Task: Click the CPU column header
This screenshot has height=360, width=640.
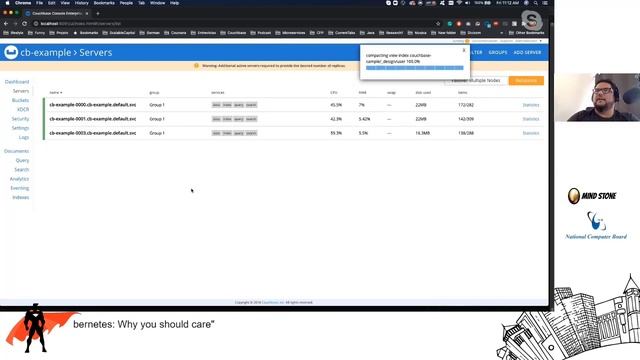Action: pyautogui.click(x=334, y=93)
